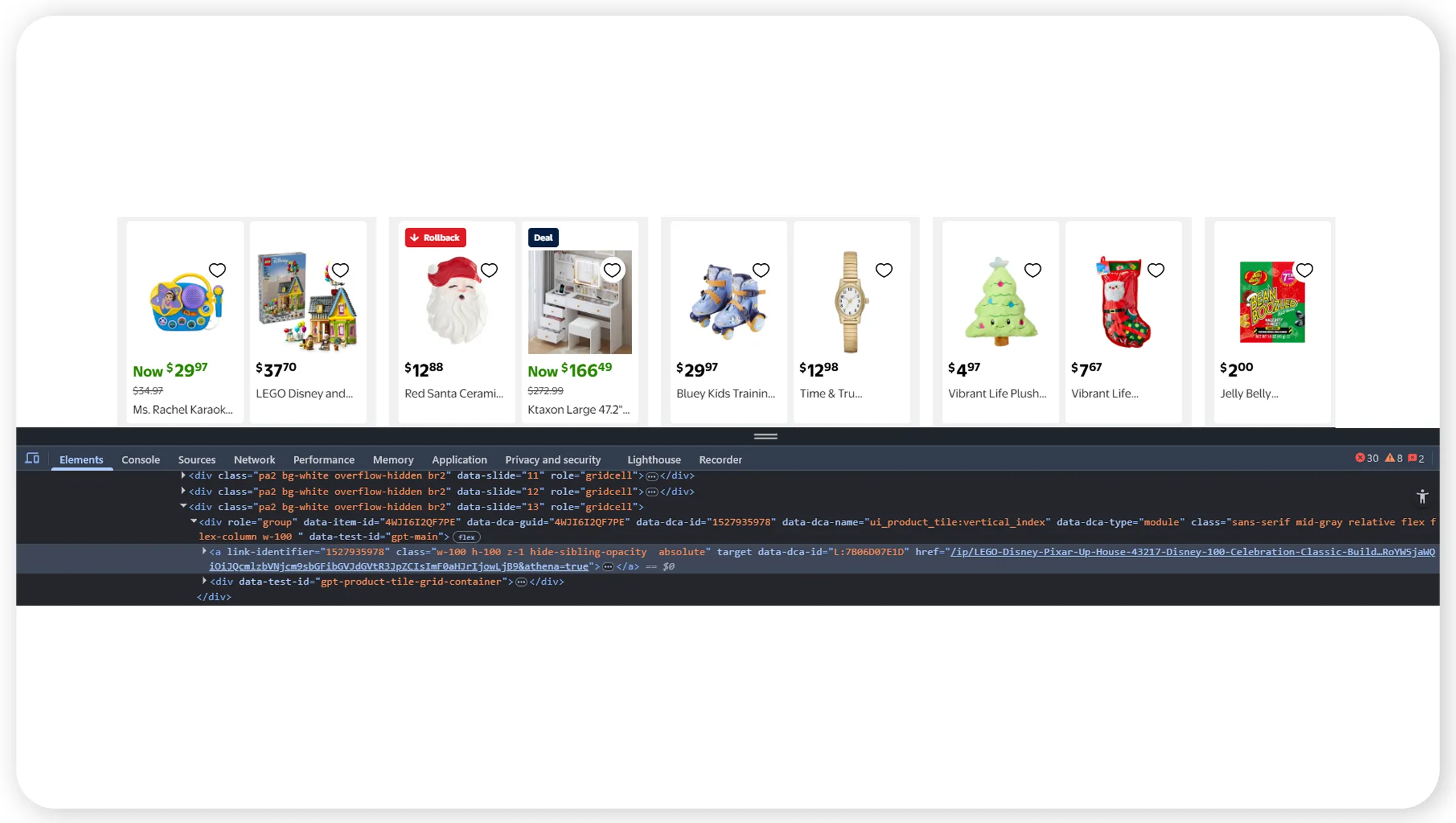1456x823 pixels.
Task: Click the warnings counter icon showing 8
Action: [x=1394, y=458]
